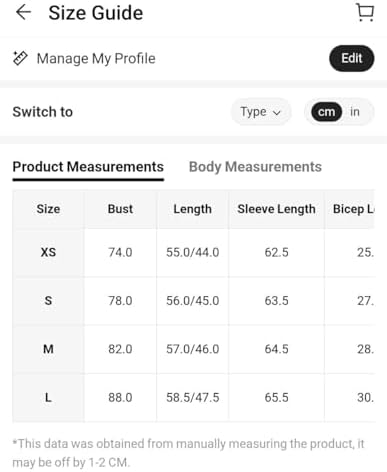Open the Manage My Profile link
Image resolution: width=387 pixels, height=472 pixels.
pyautogui.click(x=96, y=59)
